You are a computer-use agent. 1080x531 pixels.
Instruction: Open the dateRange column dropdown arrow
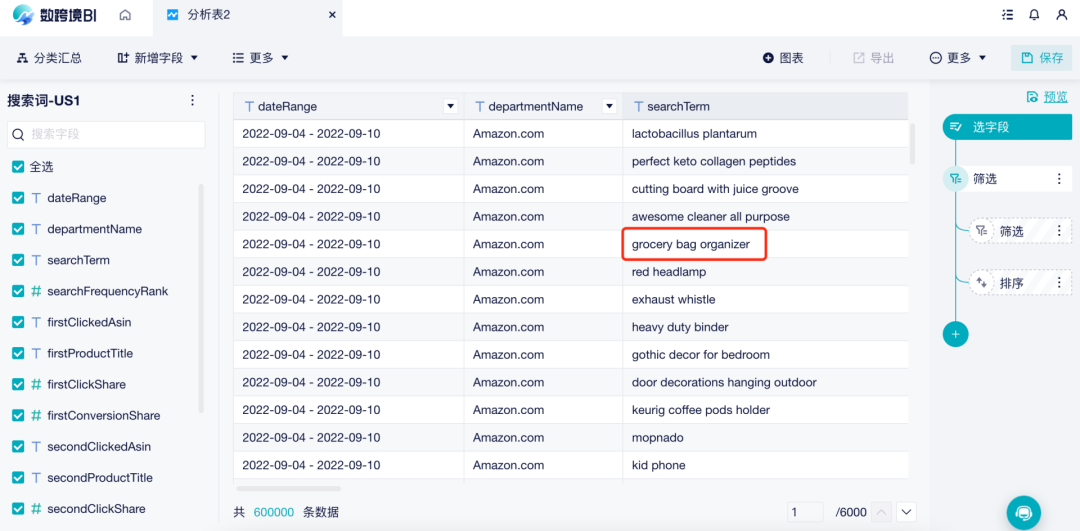[450, 106]
